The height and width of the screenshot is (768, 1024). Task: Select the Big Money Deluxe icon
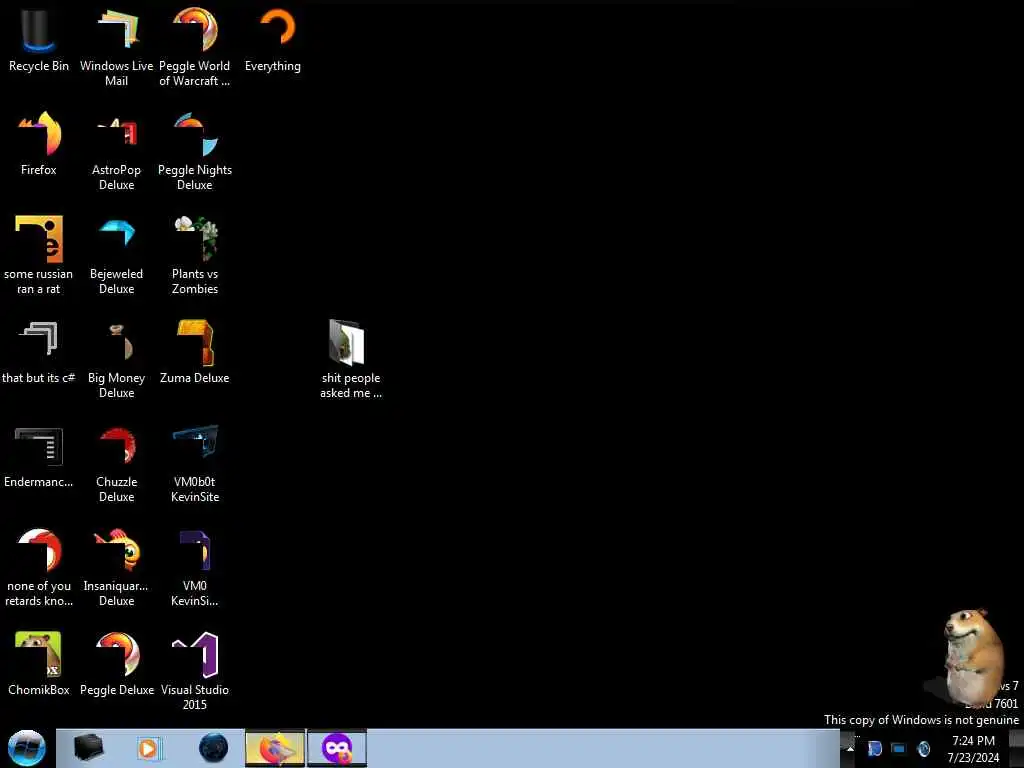116,359
